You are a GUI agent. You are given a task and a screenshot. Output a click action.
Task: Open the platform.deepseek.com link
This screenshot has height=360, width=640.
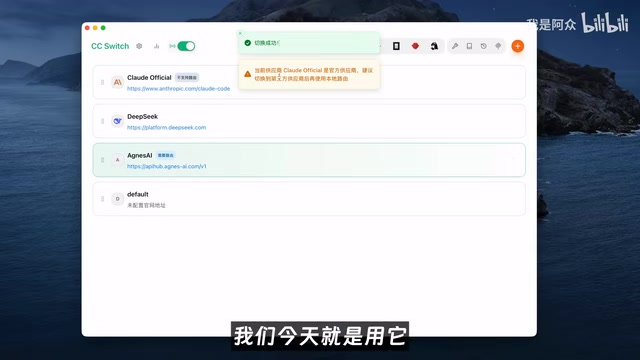pos(167,127)
